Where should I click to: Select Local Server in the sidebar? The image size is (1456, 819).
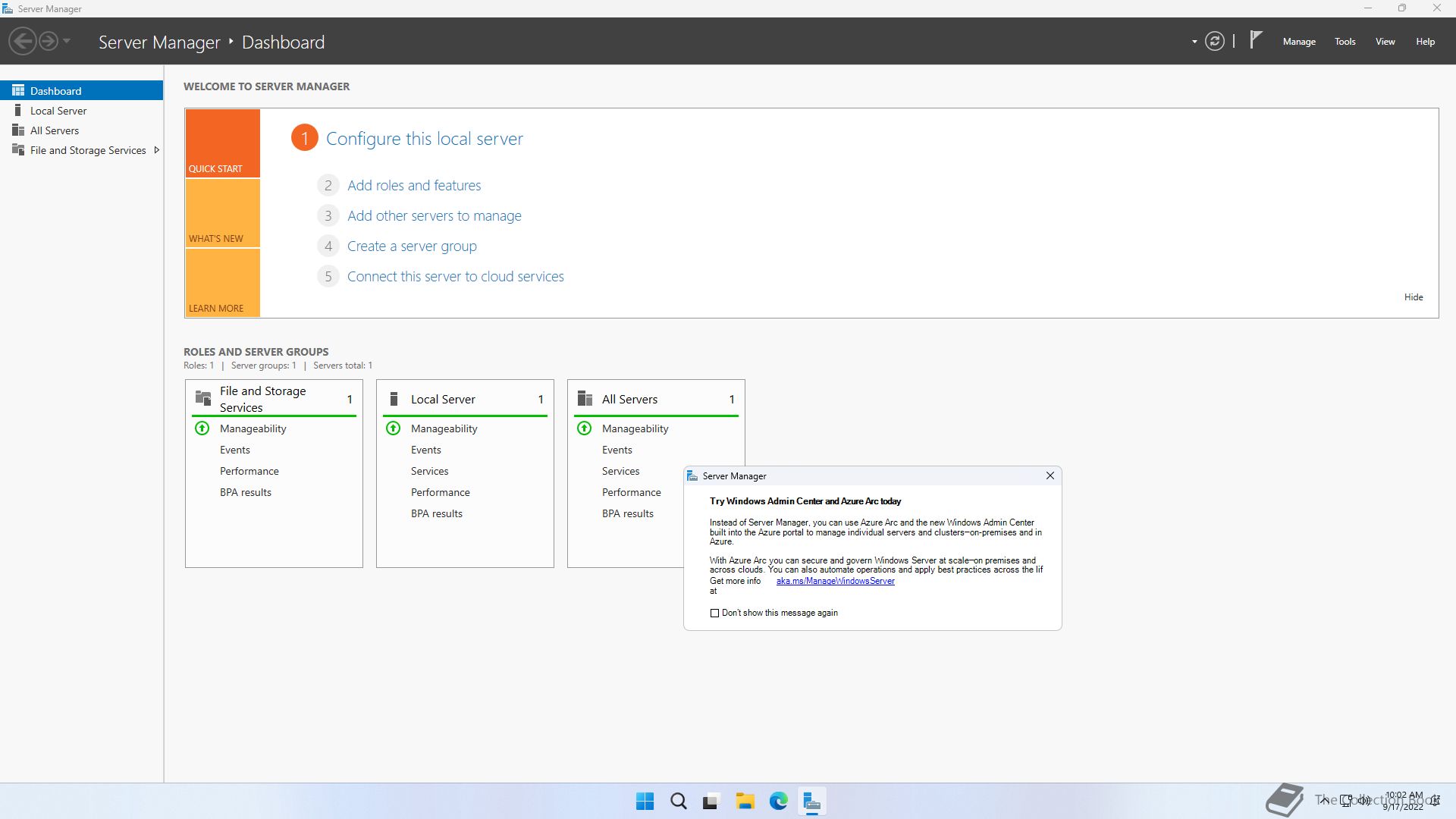[82, 111]
